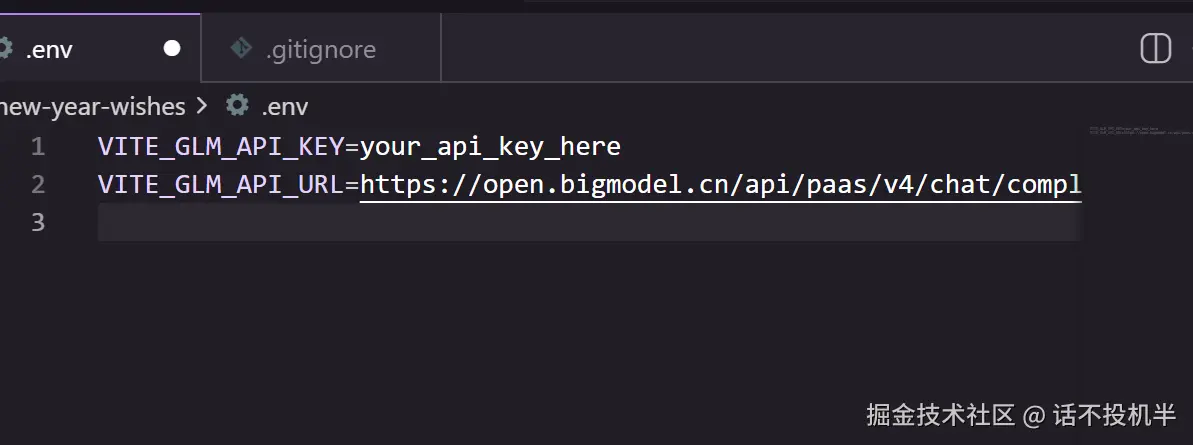Click the unsaved-changes dot on the .env tab
The width and height of the screenshot is (1193, 445).
[172, 49]
